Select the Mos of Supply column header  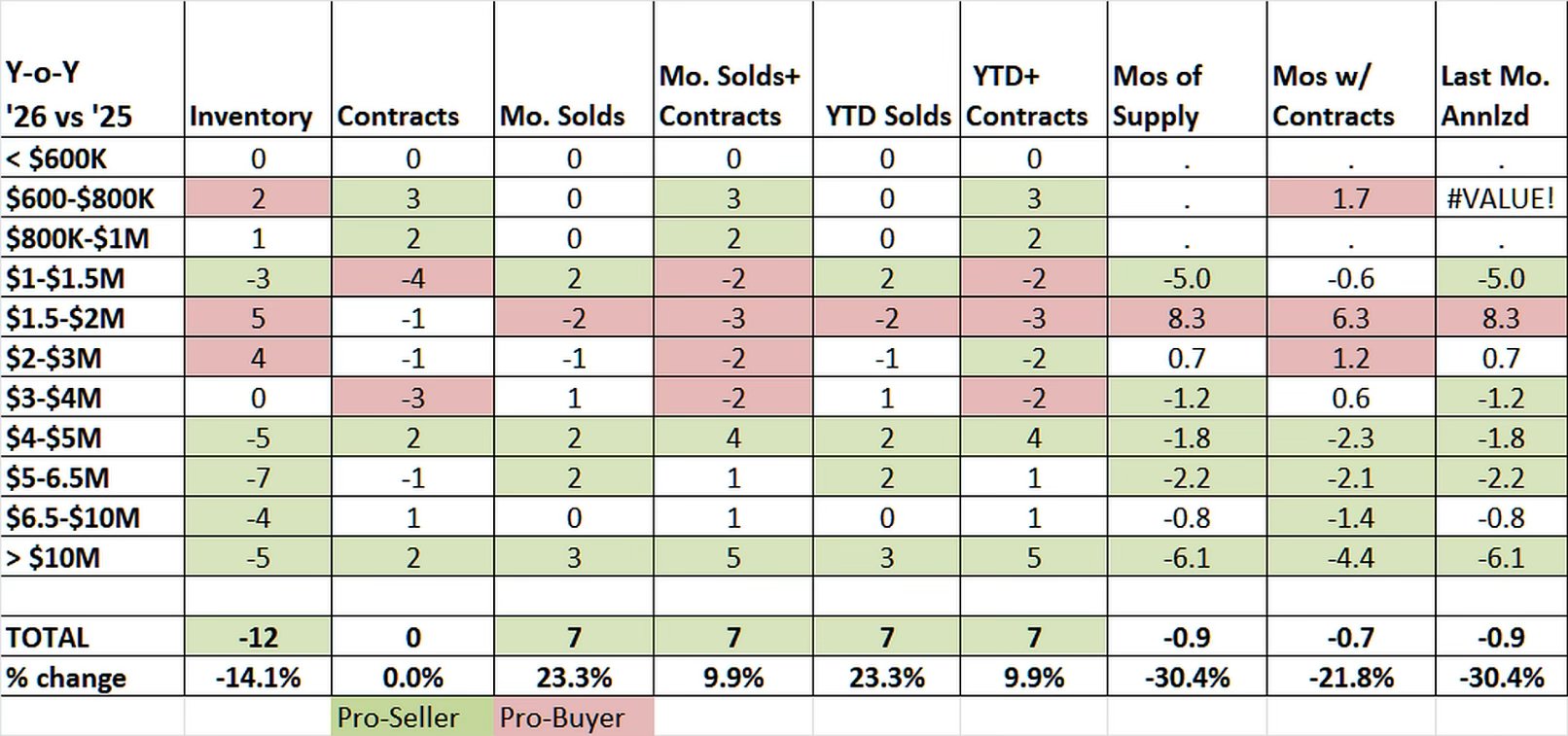[x=1158, y=95]
